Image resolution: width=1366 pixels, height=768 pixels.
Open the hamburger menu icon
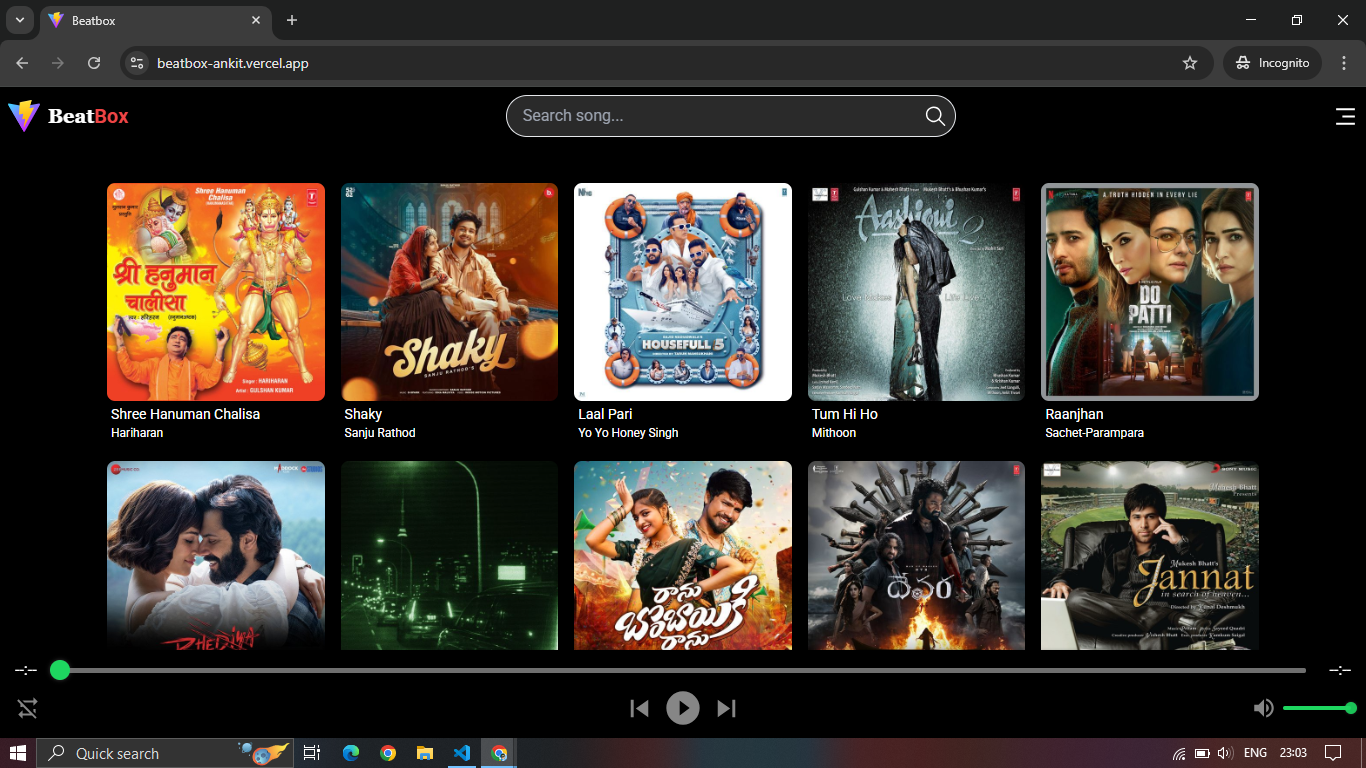(x=1345, y=116)
